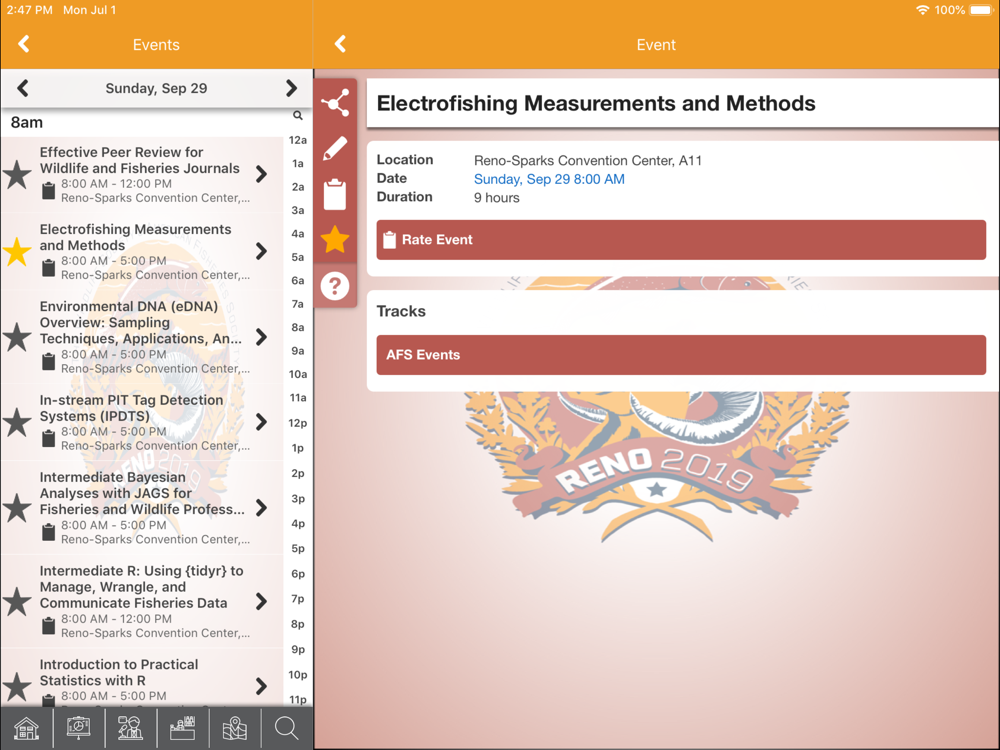
Task: Tap the small search magnifier above time index
Action: [x=298, y=115]
